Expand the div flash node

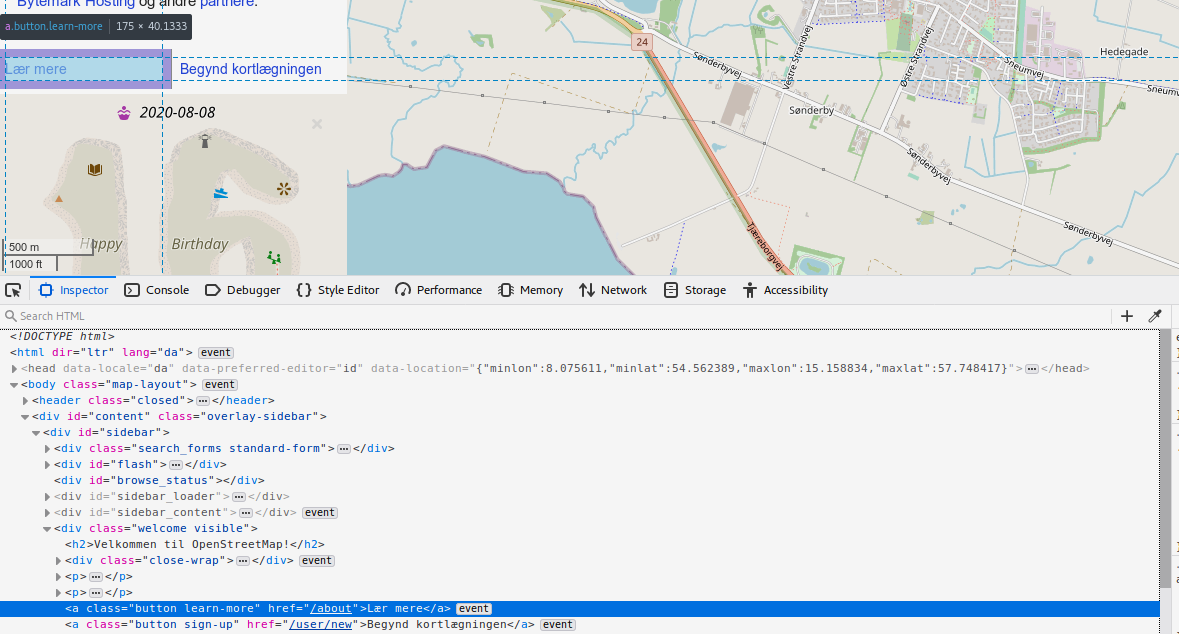(47, 465)
